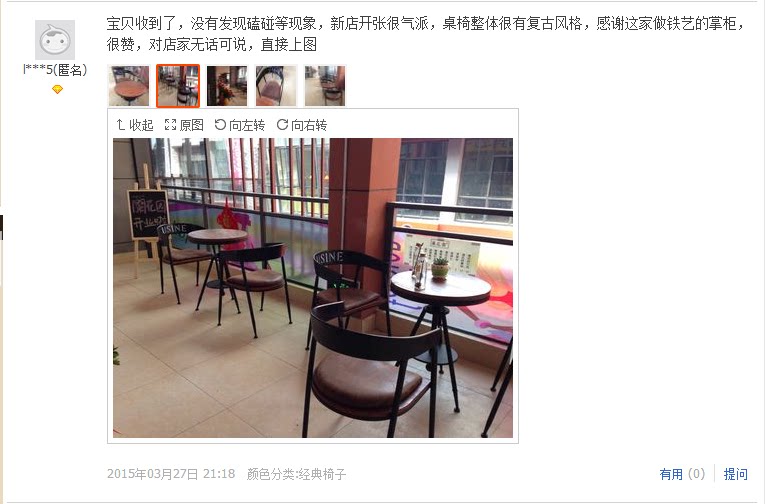Click the yellow diamond member badge
765x504 pixels.
pos(57,89)
